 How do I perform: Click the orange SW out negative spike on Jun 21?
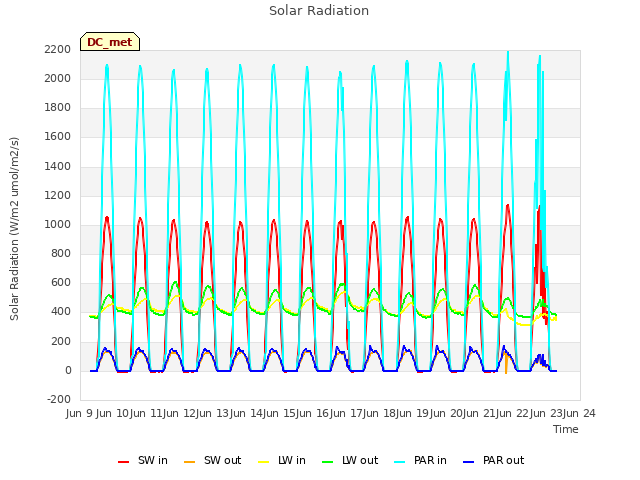[506, 371]
